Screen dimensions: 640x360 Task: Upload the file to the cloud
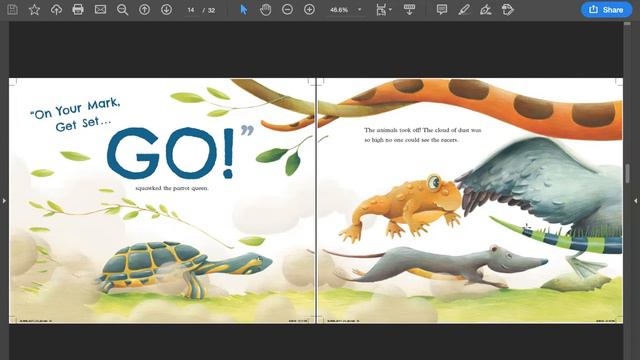tap(56, 9)
